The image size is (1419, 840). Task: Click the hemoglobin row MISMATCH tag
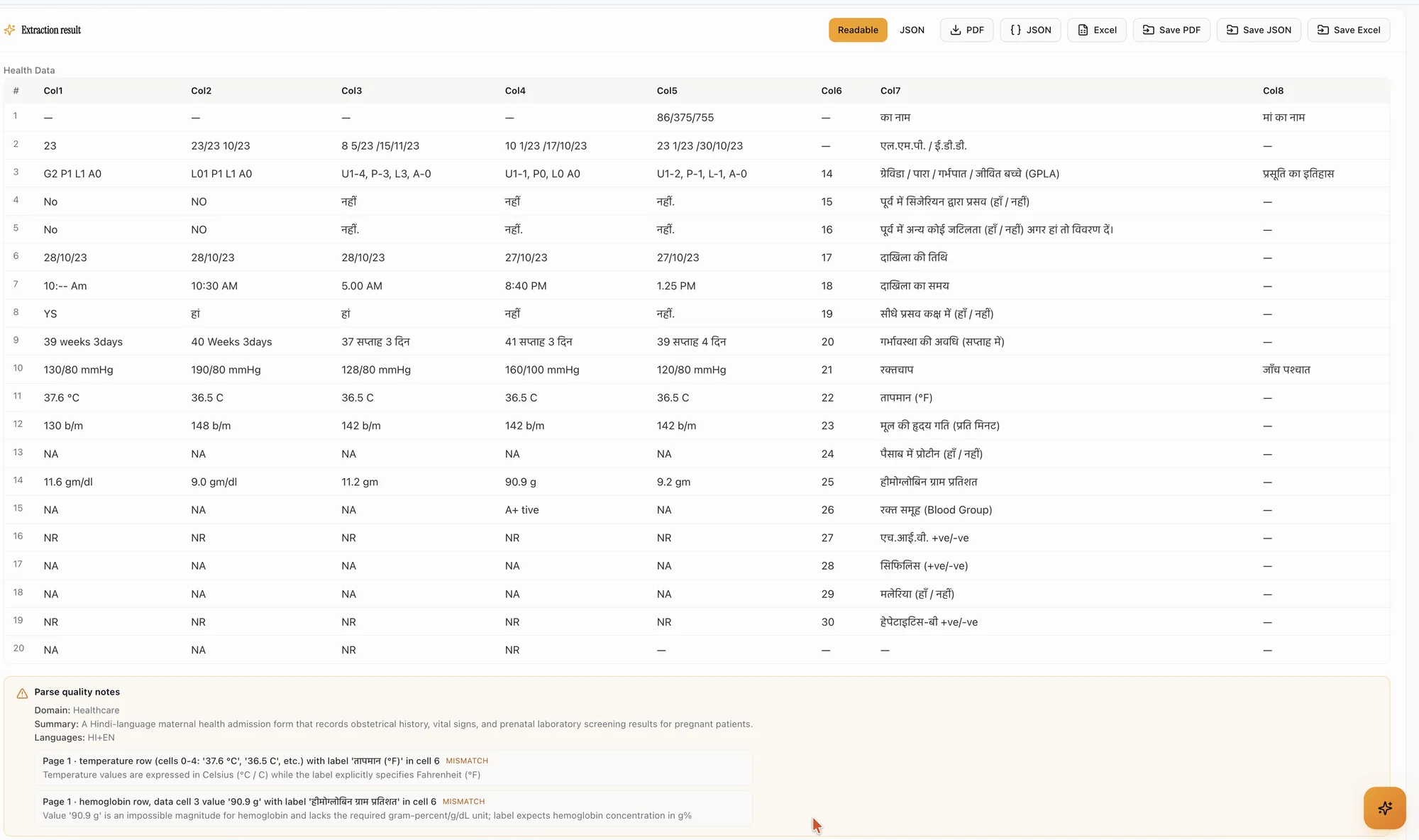click(x=463, y=802)
